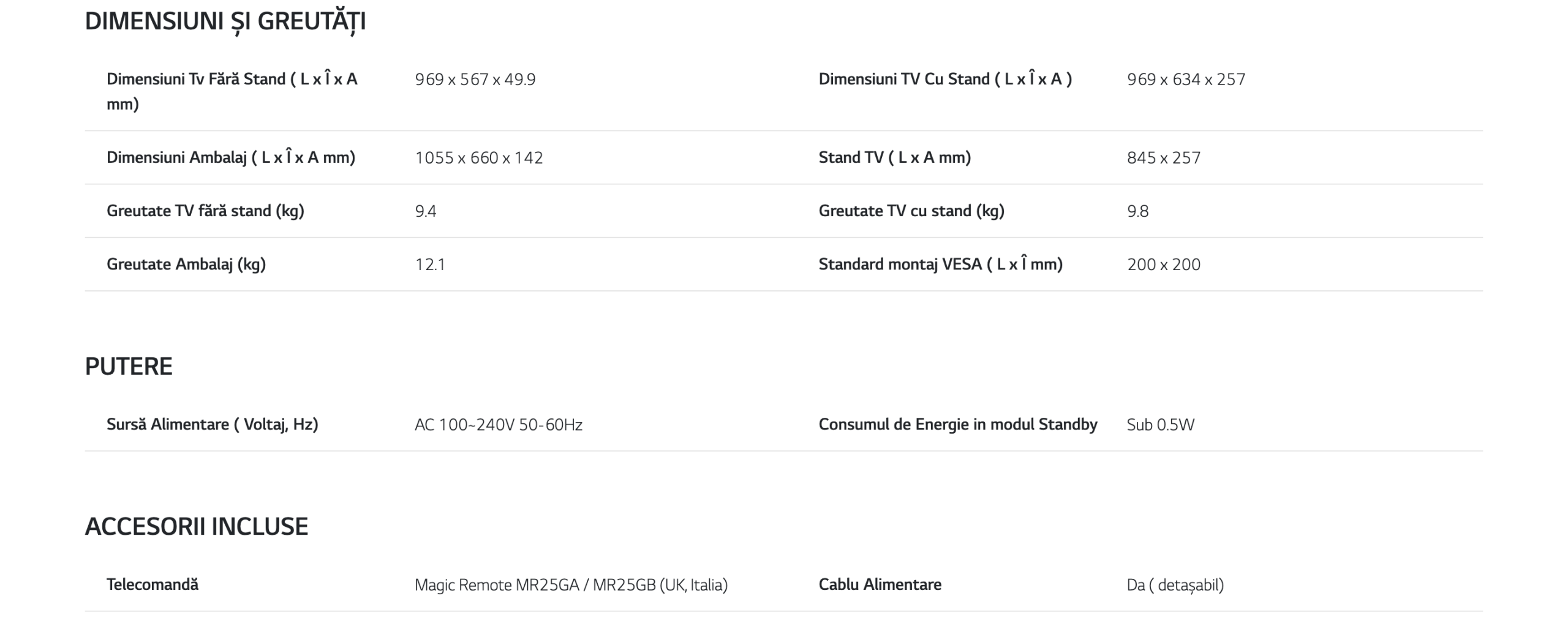Click the Standard montaj VESA label
The height and width of the screenshot is (634, 1568).
(940, 264)
